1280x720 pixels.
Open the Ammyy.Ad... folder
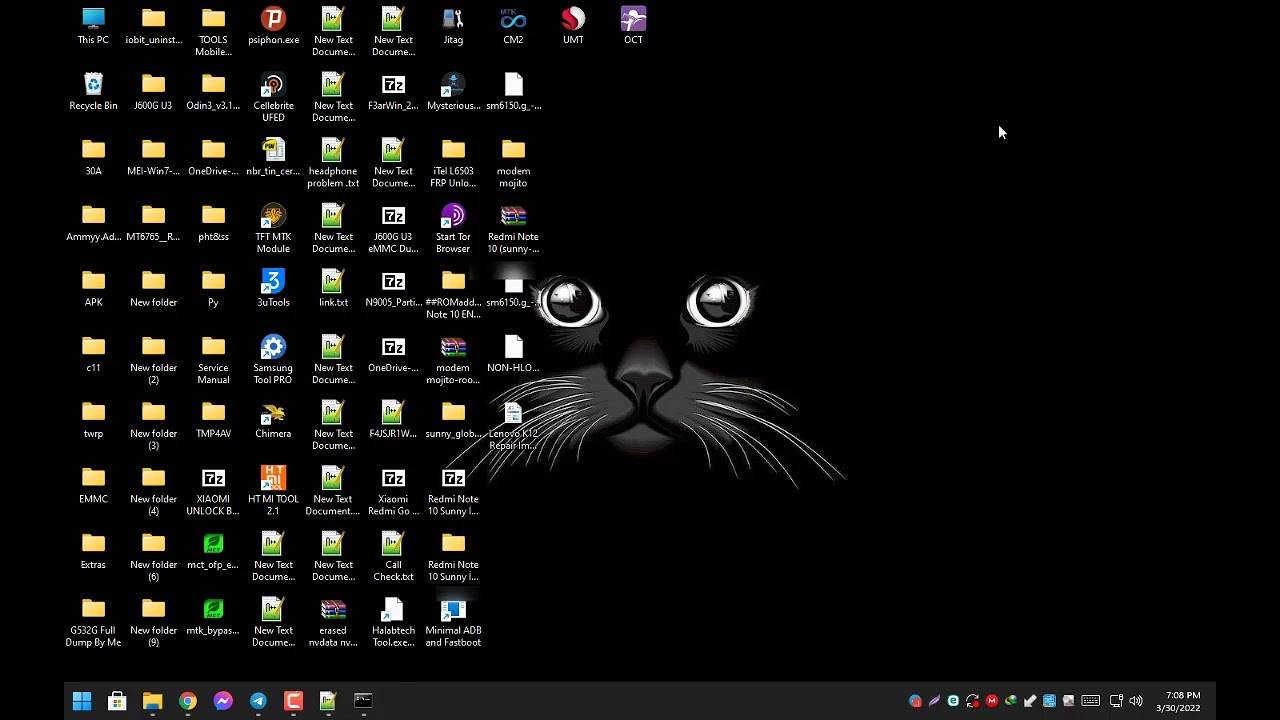[93, 223]
